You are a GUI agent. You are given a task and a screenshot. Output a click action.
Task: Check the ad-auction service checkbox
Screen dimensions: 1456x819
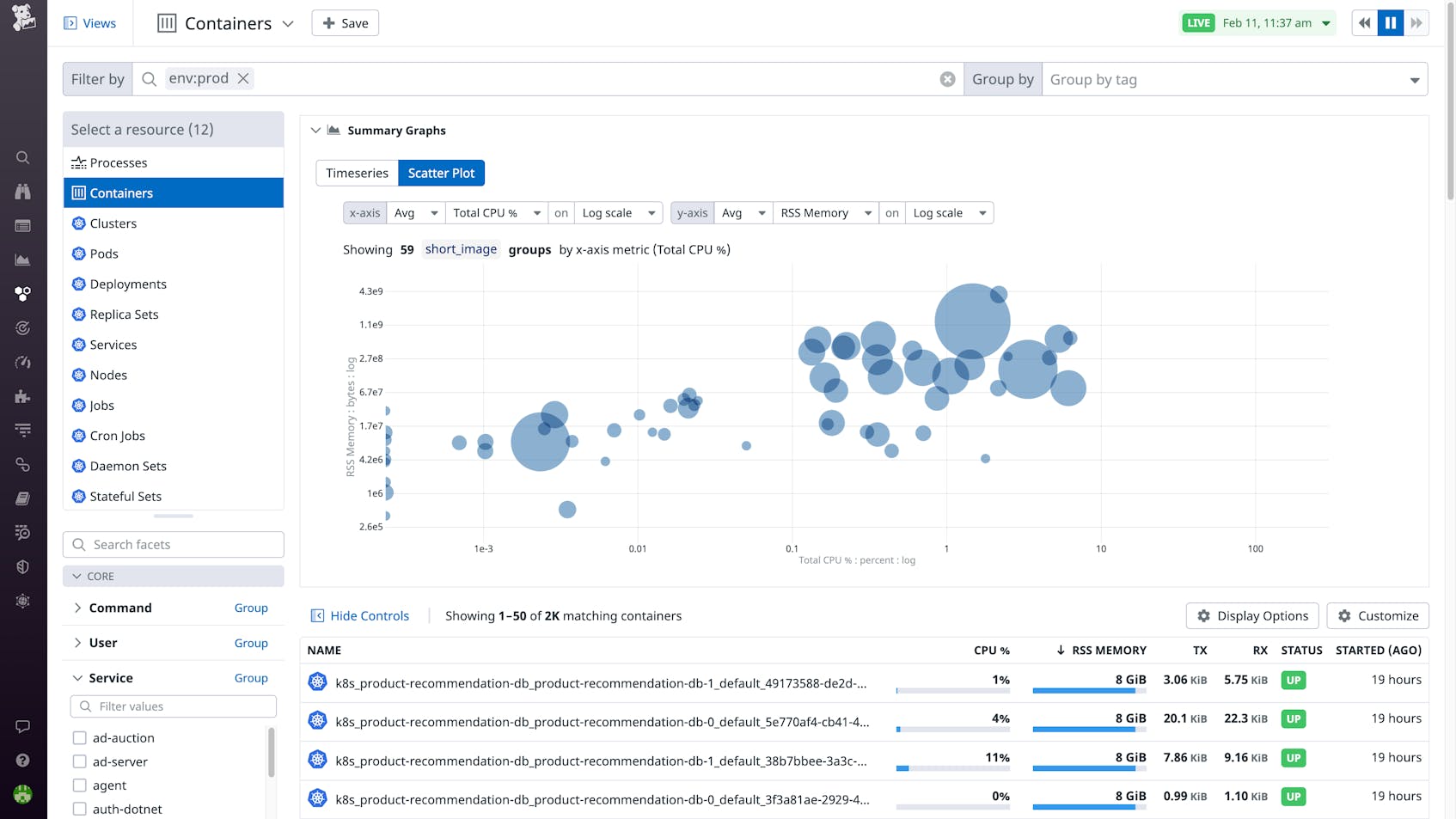pyautogui.click(x=80, y=737)
